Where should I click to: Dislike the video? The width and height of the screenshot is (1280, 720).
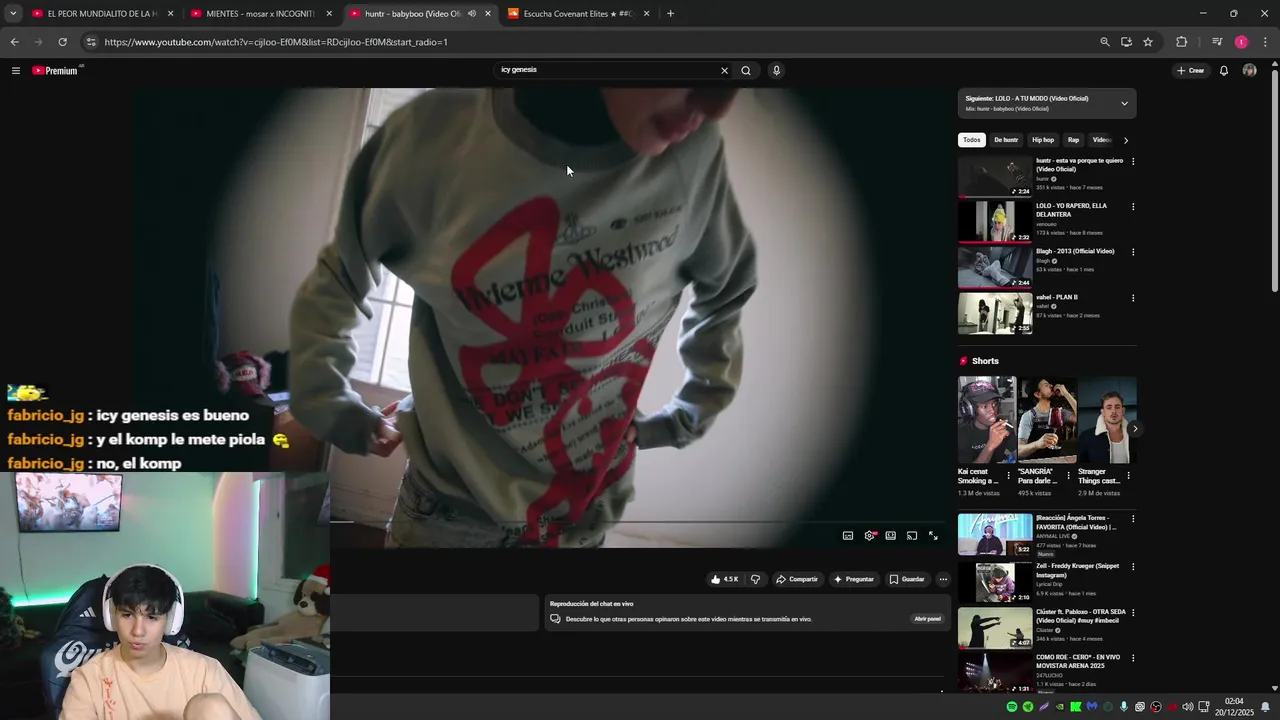coord(755,579)
